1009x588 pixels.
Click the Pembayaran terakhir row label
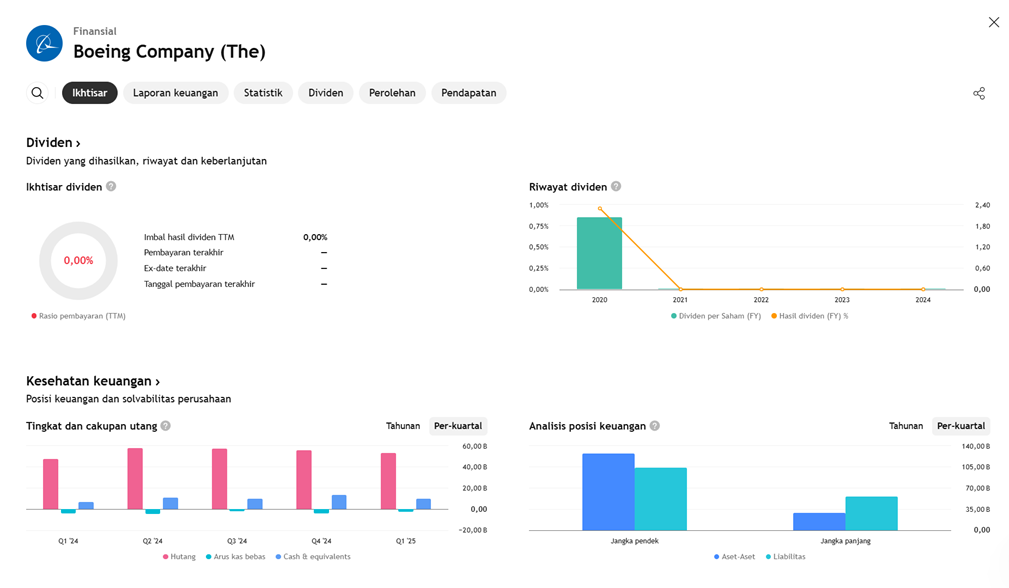tap(183, 253)
